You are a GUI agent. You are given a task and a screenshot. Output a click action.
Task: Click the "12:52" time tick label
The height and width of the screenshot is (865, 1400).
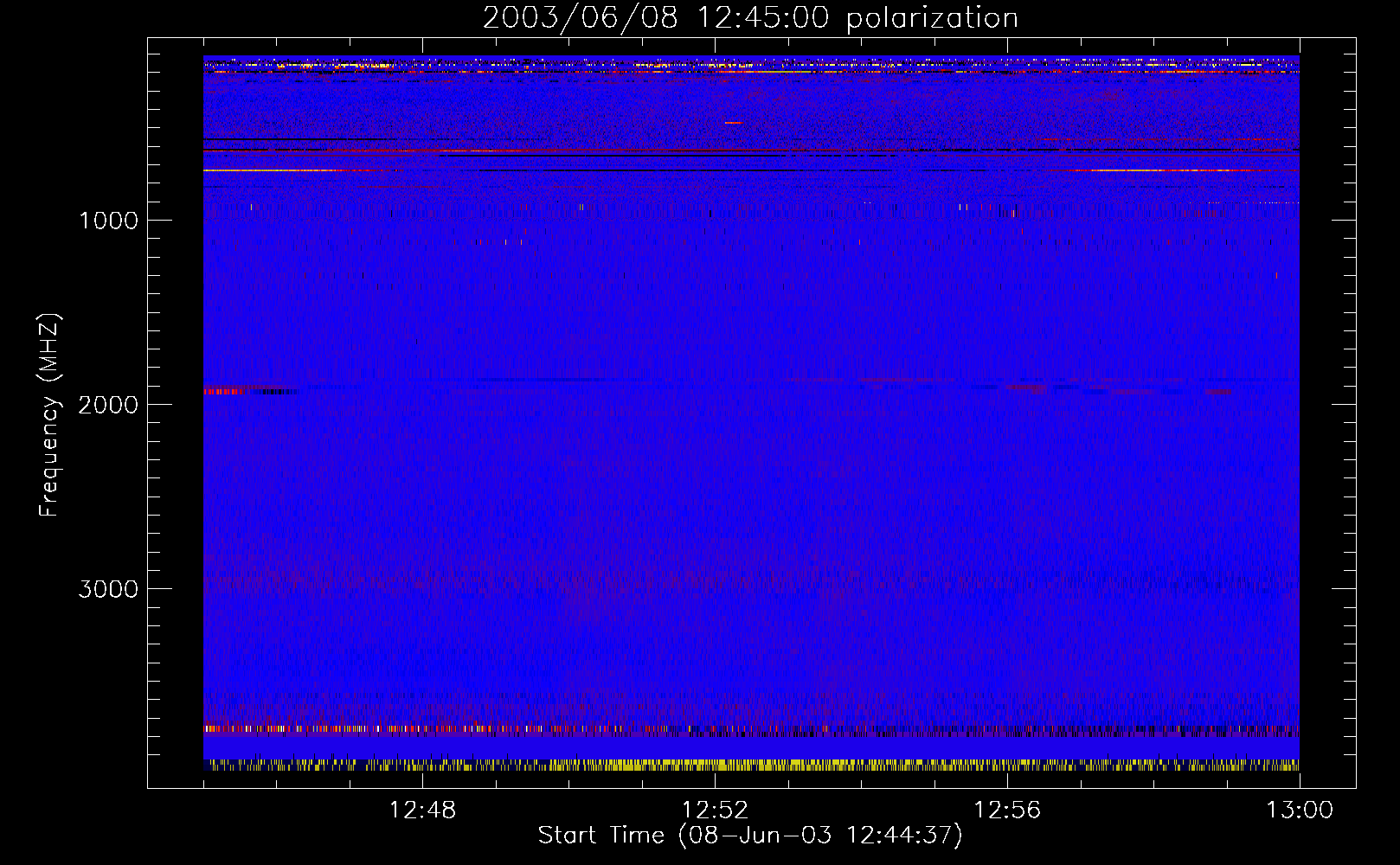point(715,811)
